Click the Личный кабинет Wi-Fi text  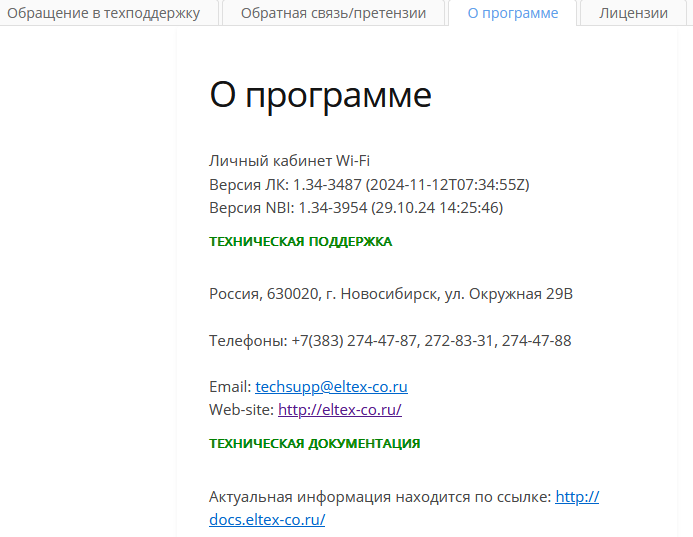(289, 161)
